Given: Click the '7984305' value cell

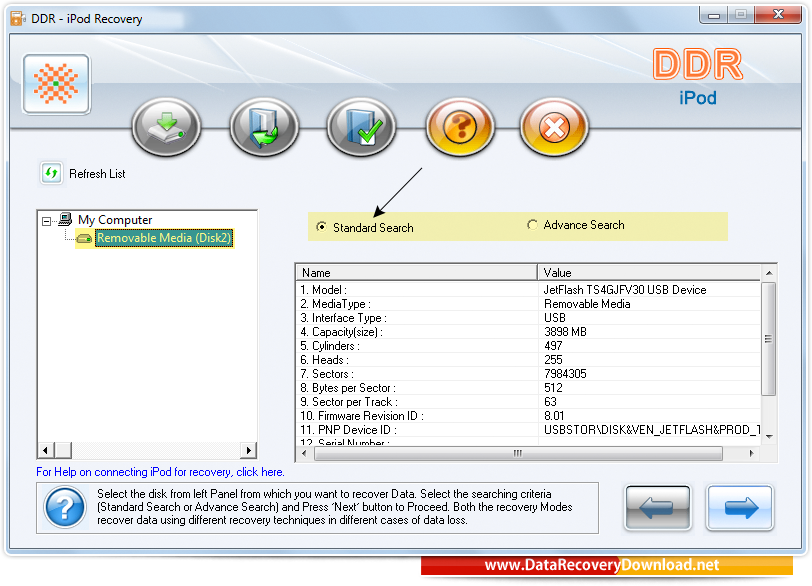Looking at the screenshot, I should 565,374.
